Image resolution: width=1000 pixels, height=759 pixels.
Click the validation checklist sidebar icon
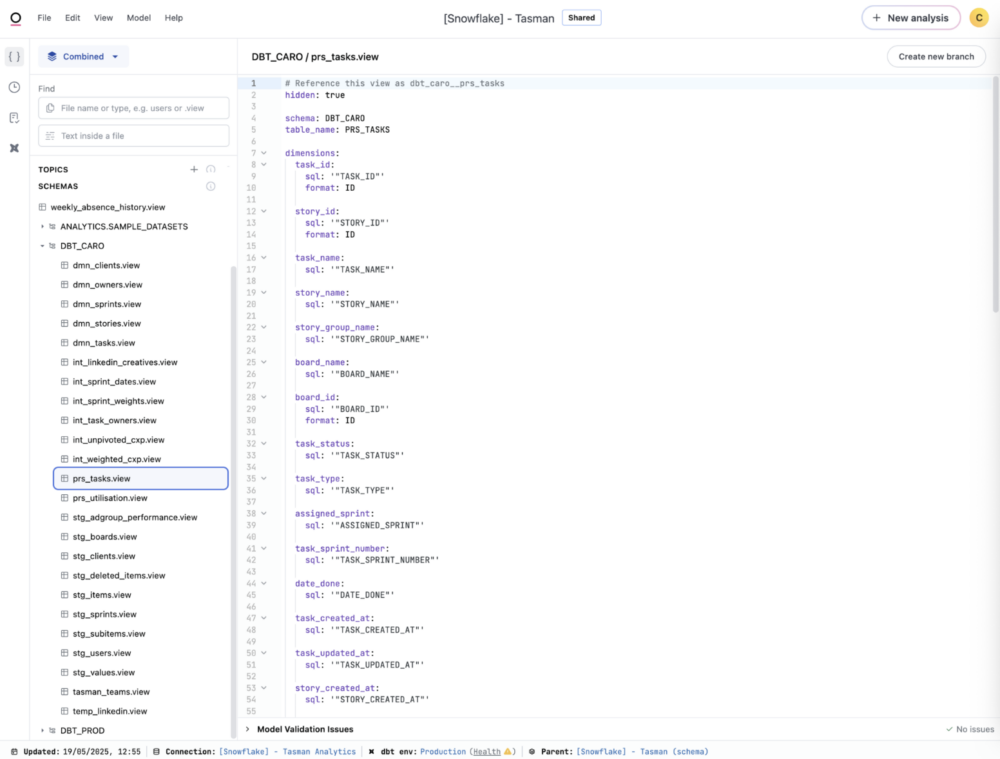[13, 118]
